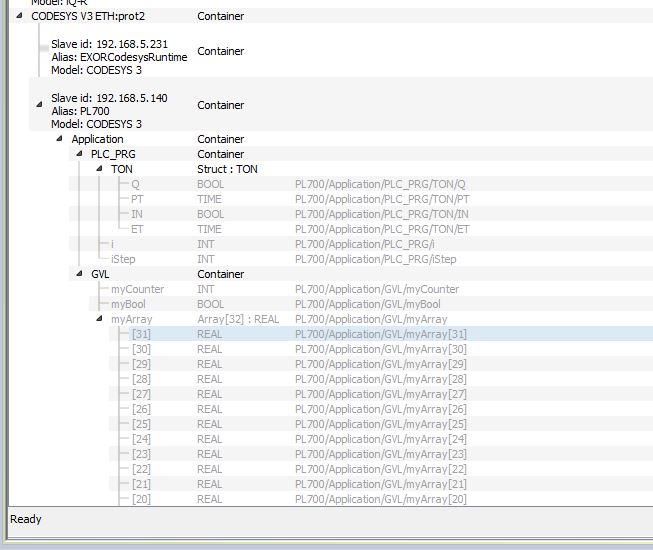Click the Ready status bar text
The height and width of the screenshot is (550, 653).
26,519
